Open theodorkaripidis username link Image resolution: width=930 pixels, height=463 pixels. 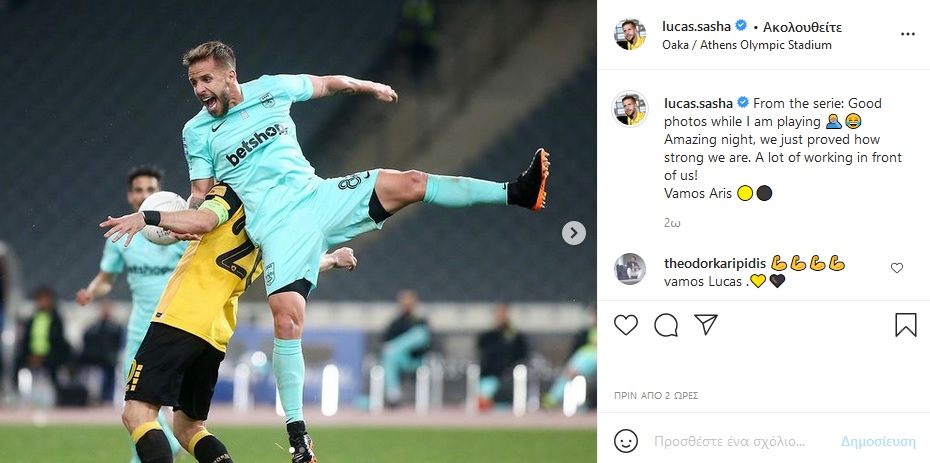click(715, 263)
